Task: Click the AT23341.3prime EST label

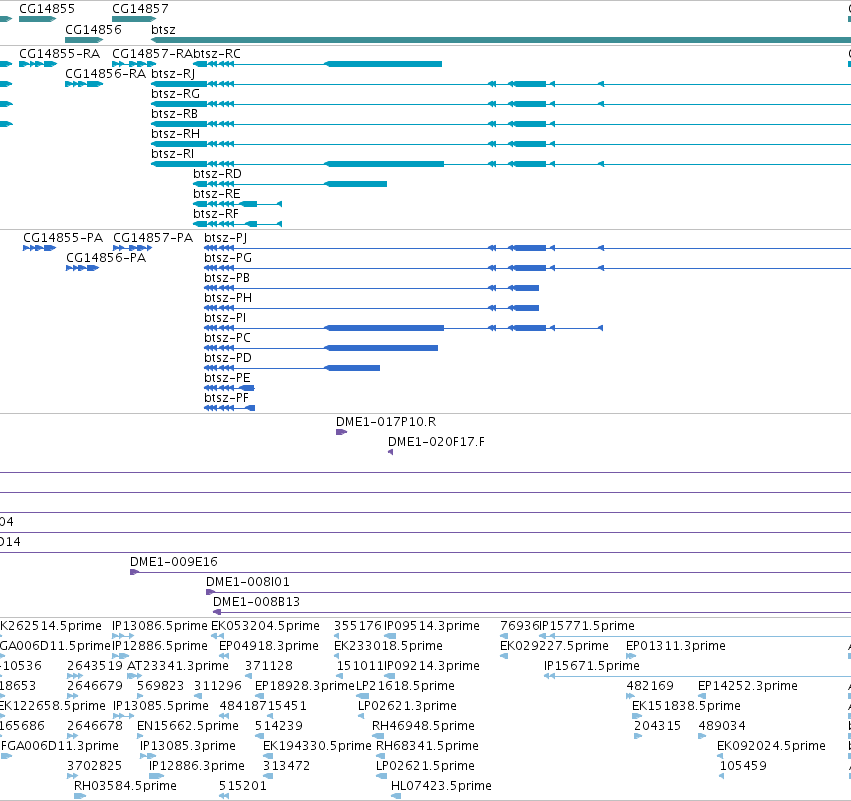Action: (x=178, y=666)
